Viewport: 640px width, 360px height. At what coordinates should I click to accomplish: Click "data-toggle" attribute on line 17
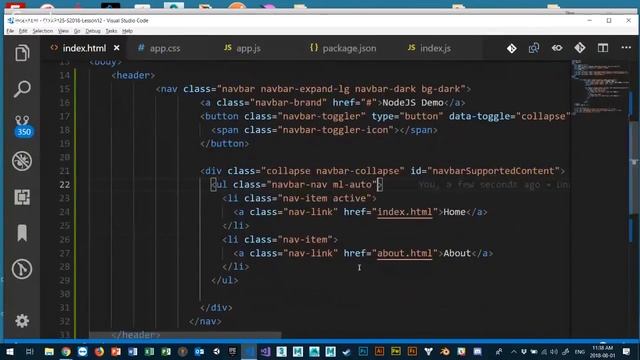[479, 116]
